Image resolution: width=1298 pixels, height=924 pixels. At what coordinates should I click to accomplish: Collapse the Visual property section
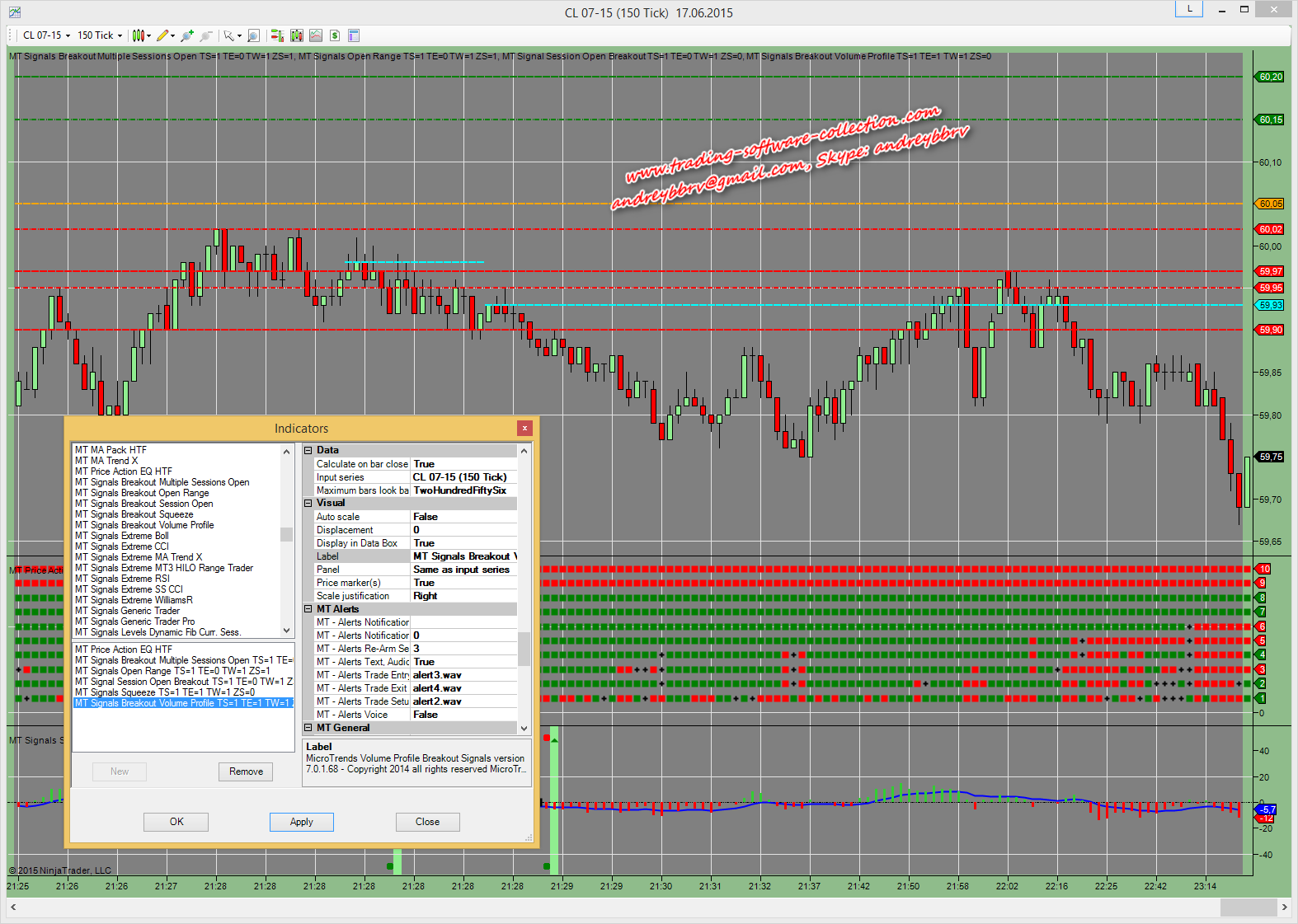308,504
